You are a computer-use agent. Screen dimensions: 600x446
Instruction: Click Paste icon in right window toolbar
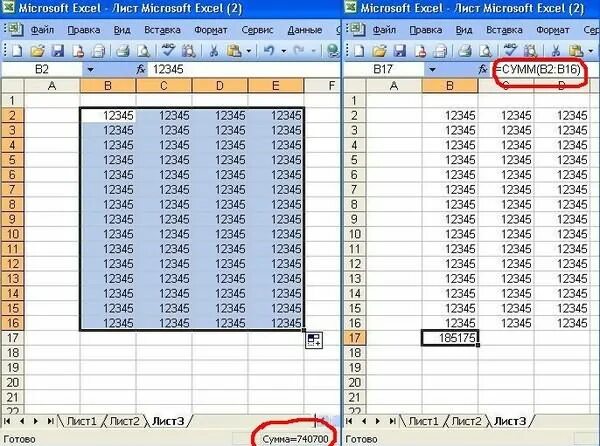[x=576, y=50]
